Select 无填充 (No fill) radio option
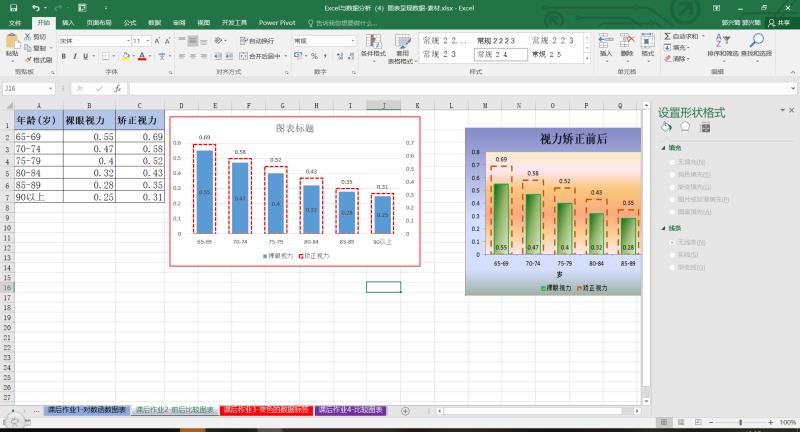Image resolution: width=800 pixels, height=432 pixels. [x=672, y=162]
